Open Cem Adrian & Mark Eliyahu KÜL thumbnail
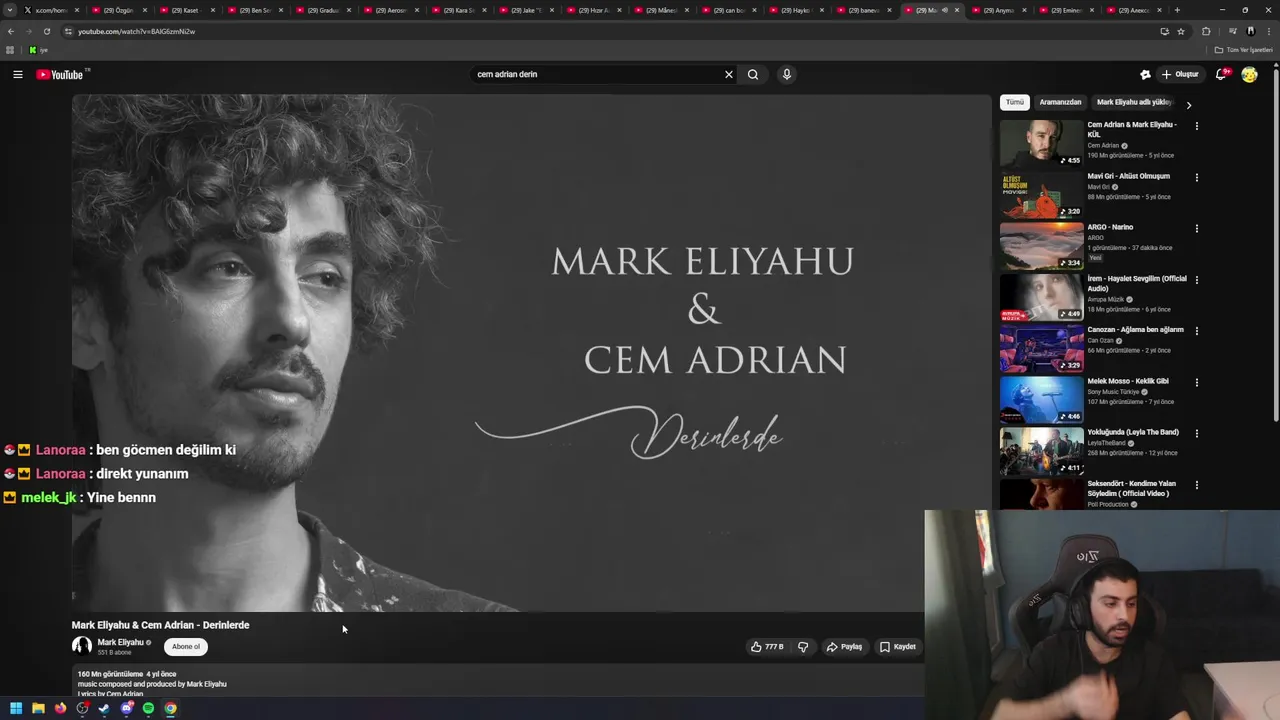This screenshot has height=720, width=1280. coord(1041,143)
